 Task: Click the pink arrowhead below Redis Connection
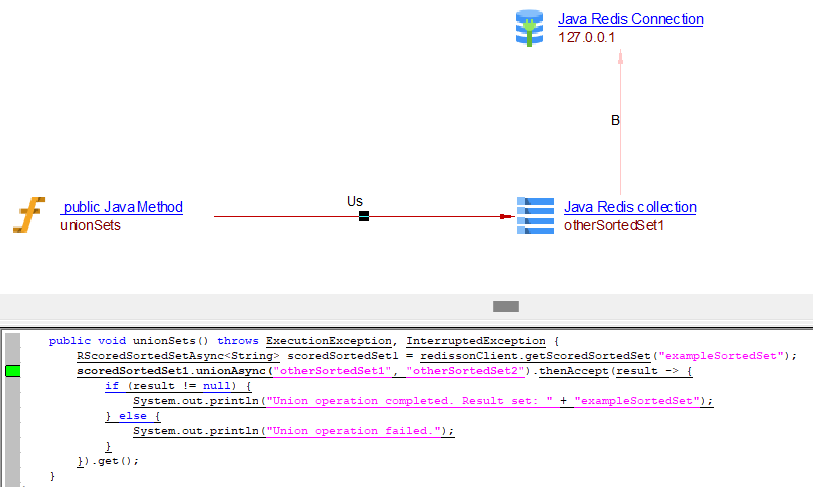tap(621, 59)
